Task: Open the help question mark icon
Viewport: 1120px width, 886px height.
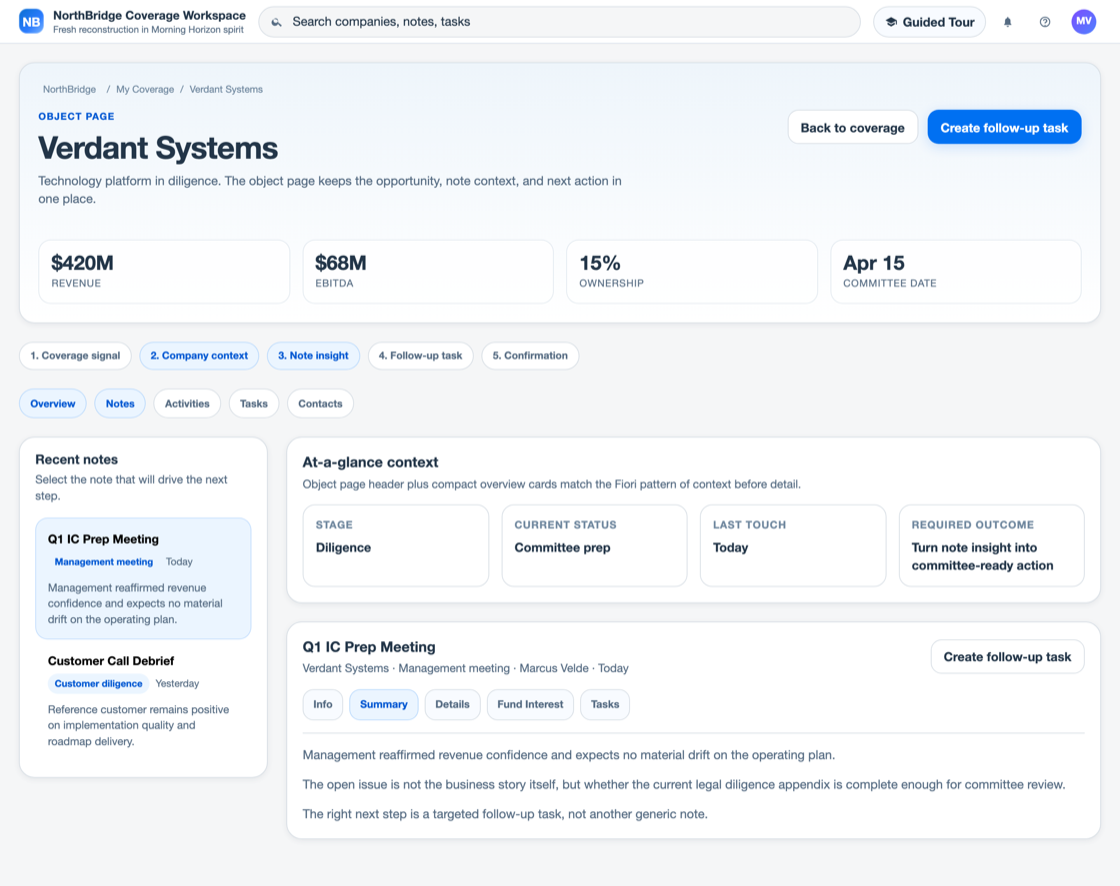Action: (1044, 22)
